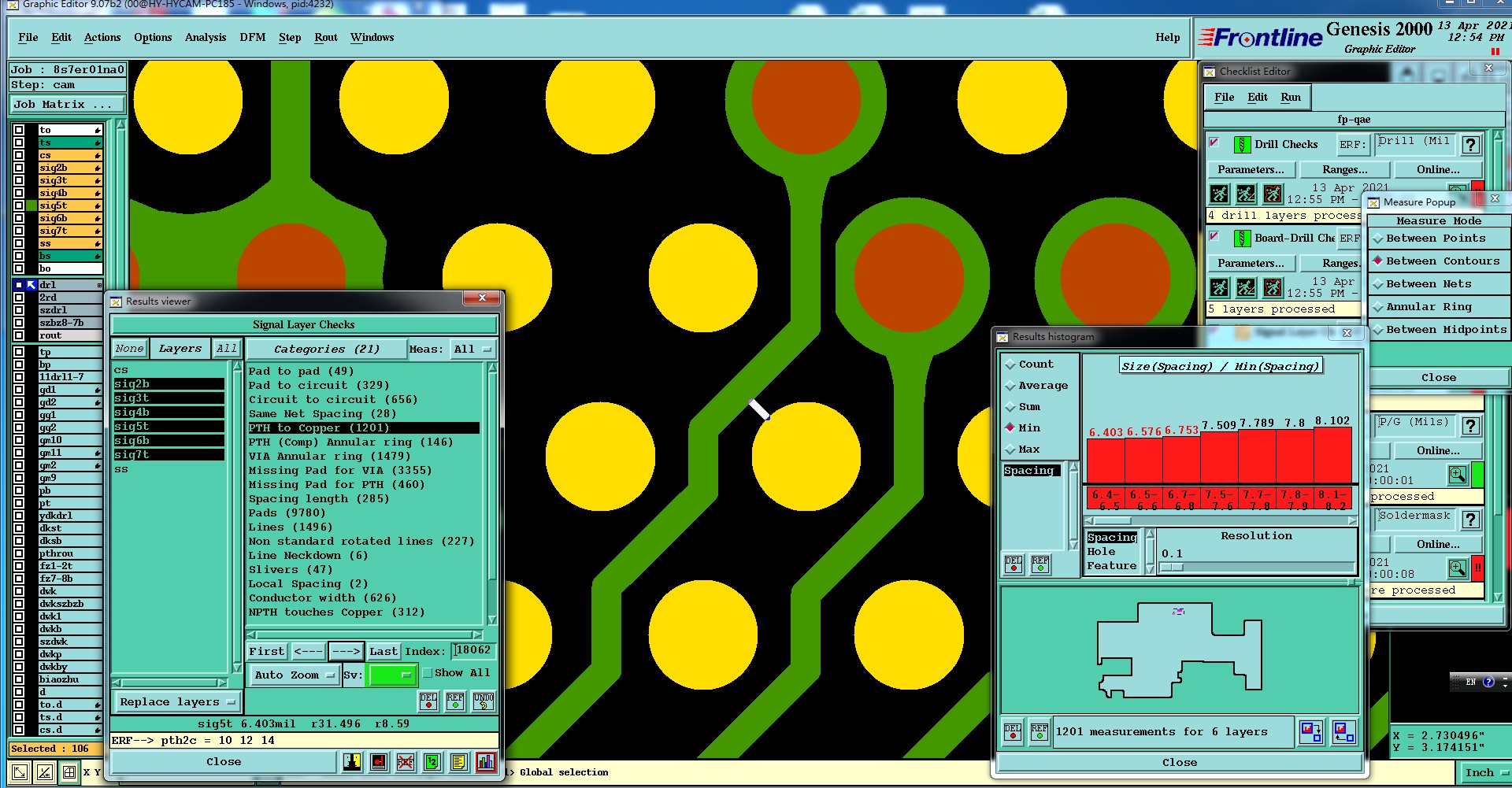This screenshot has width=1512, height=788.
Task: Open the histogram icon in Results viewer
Action: [486, 762]
